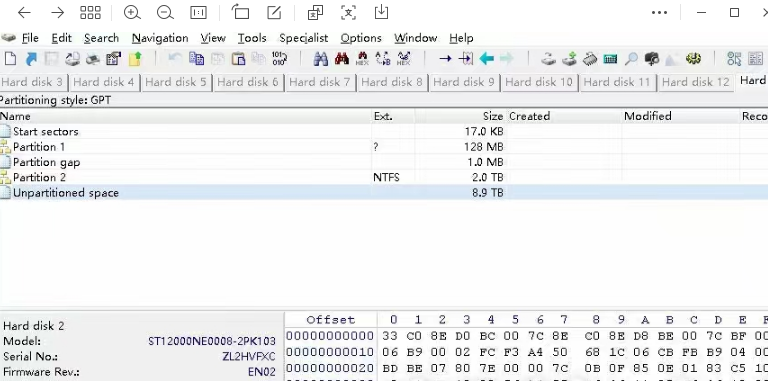Open the Navigation menu
The height and width of the screenshot is (381, 768).
click(160, 38)
